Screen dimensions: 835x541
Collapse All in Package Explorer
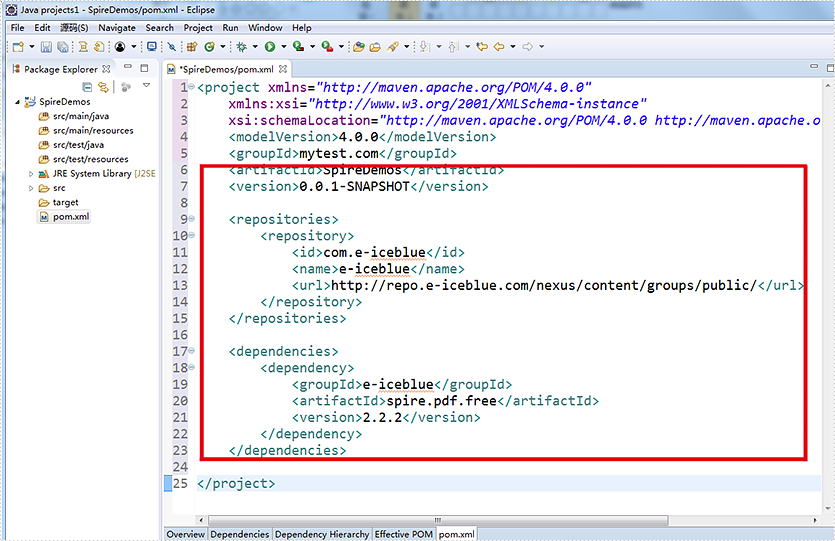[x=87, y=86]
